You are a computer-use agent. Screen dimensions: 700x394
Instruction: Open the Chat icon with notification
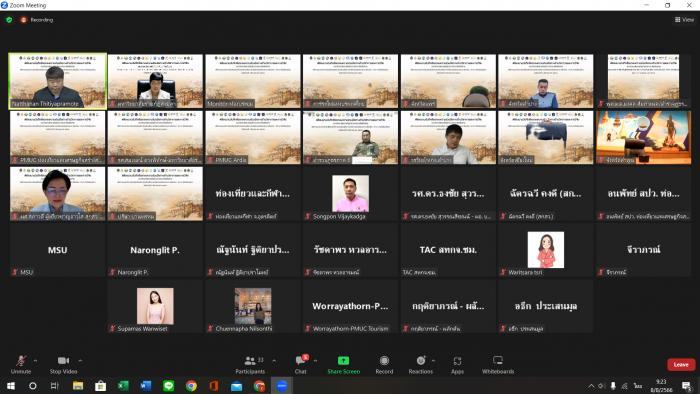tap(301, 360)
